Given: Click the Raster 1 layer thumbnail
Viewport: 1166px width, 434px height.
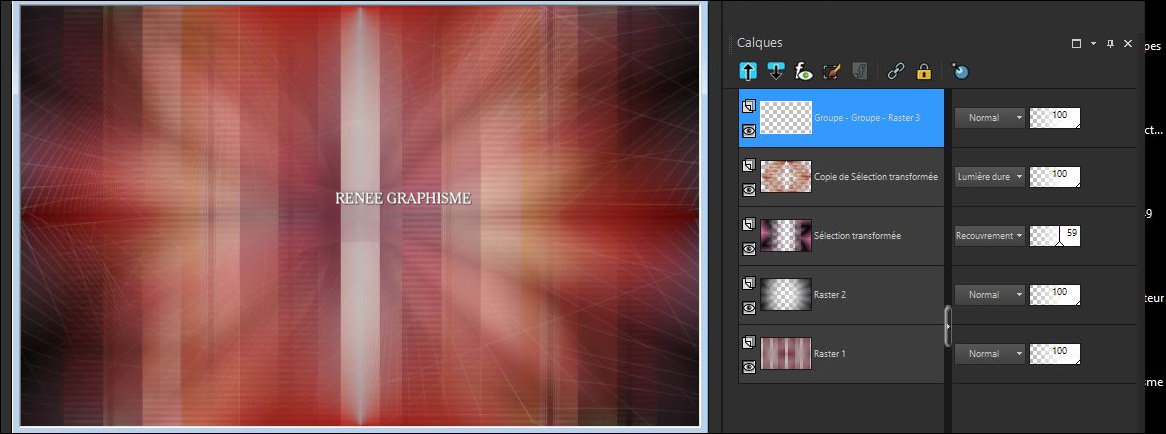Looking at the screenshot, I should 786,354.
